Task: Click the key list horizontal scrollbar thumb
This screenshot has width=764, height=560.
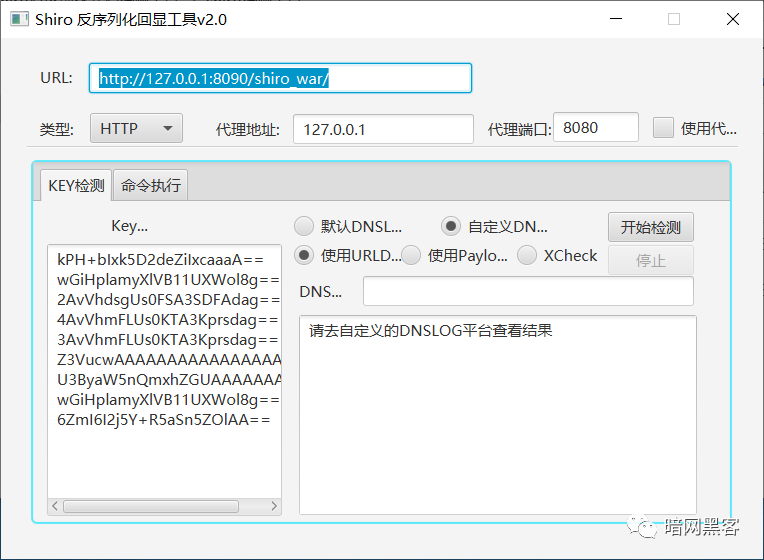Action: pyautogui.click(x=151, y=506)
